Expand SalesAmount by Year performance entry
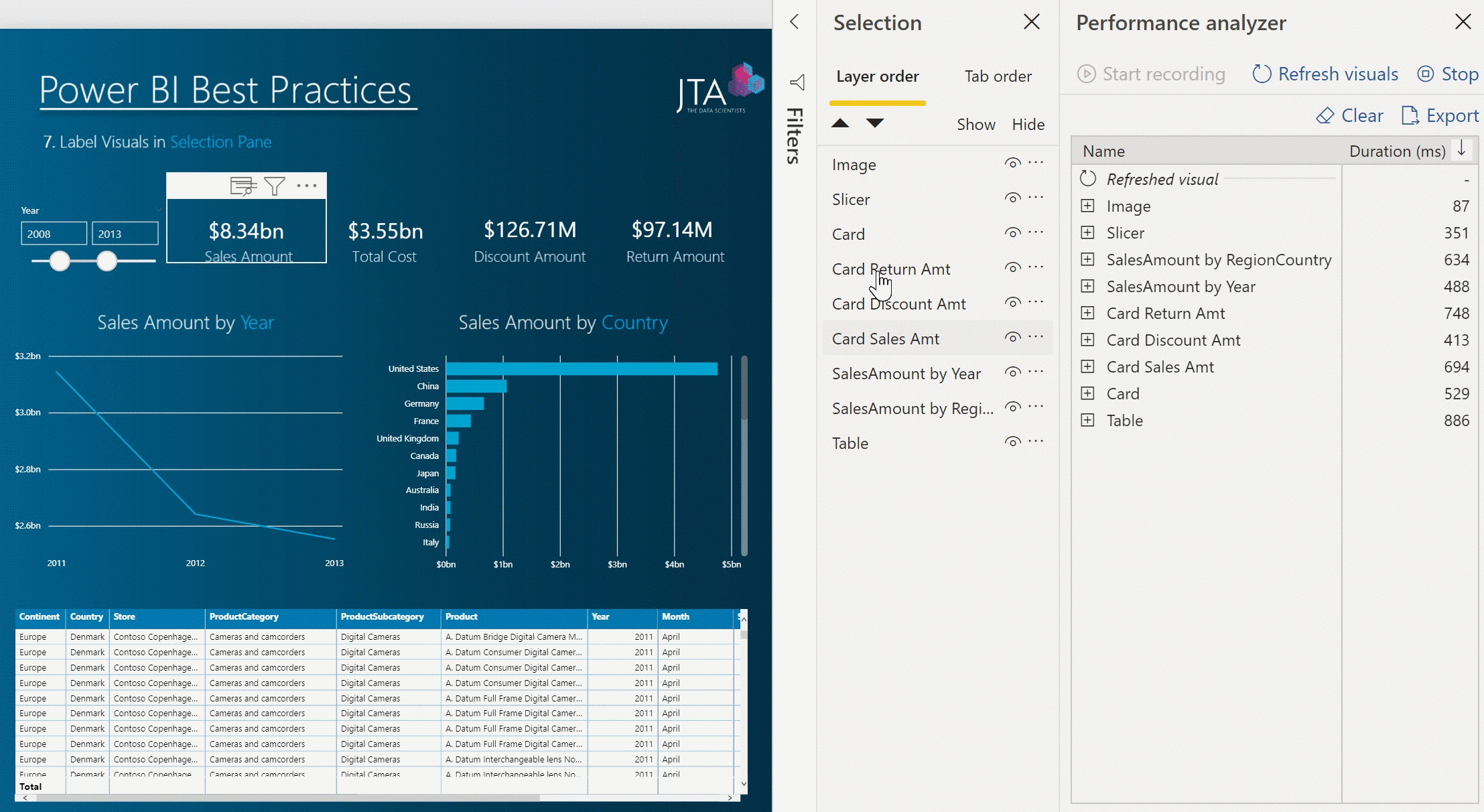Screen dimensions: 1484x812 pyautogui.click(x=1088, y=286)
